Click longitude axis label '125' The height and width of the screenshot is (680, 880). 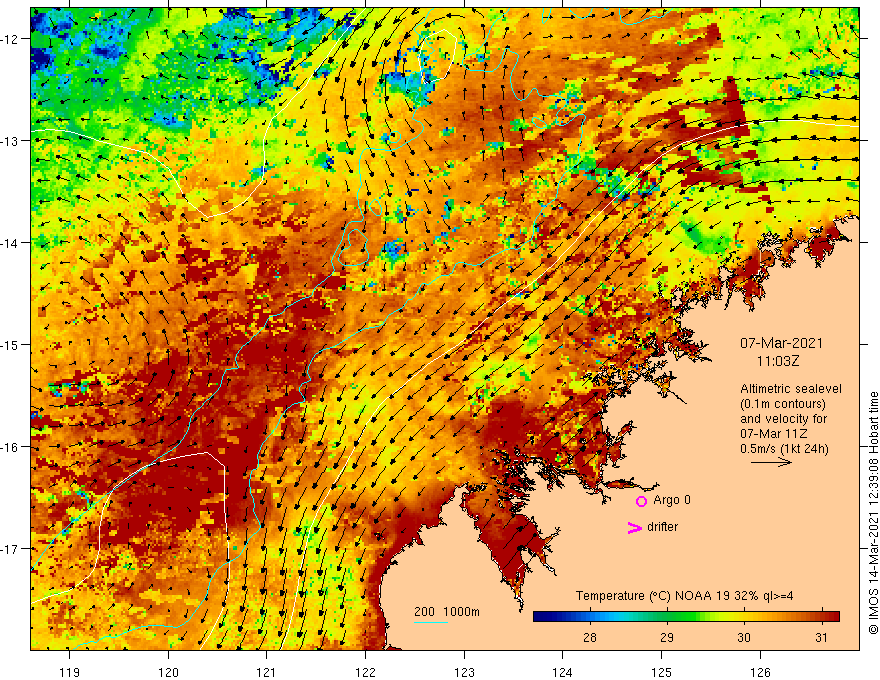click(662, 672)
